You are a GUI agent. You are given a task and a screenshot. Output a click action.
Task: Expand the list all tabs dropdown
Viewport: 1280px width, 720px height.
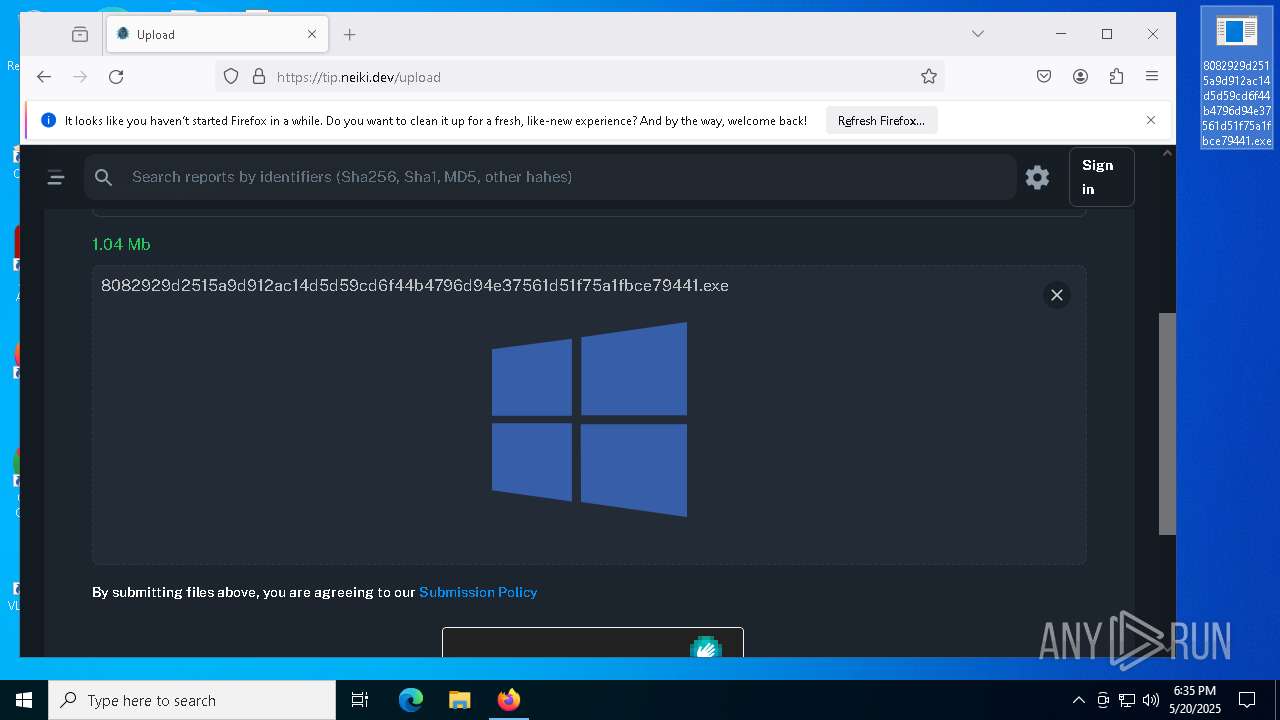tap(977, 34)
